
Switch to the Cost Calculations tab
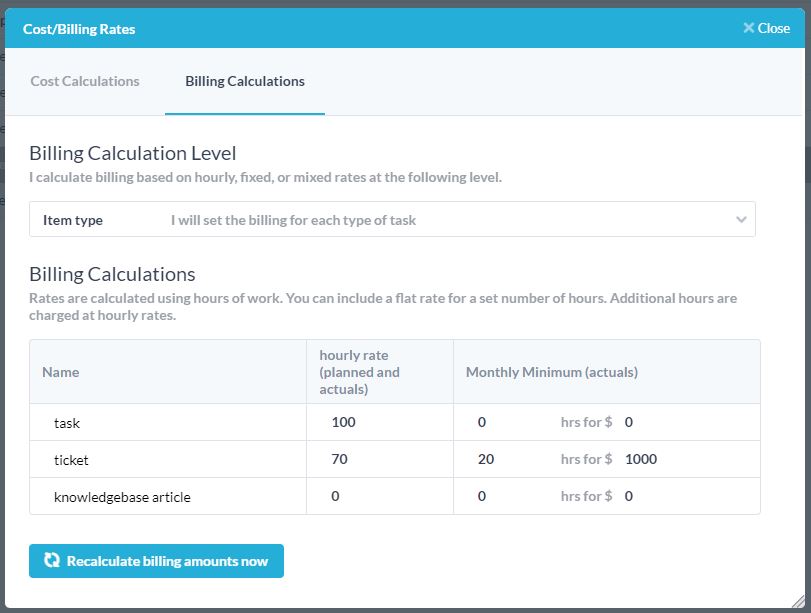[85, 81]
